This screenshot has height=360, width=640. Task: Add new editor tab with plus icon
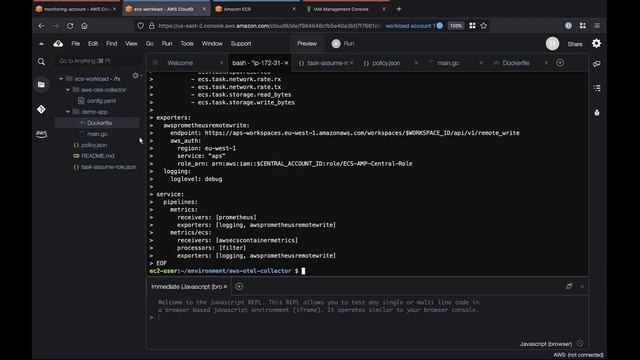click(x=560, y=63)
